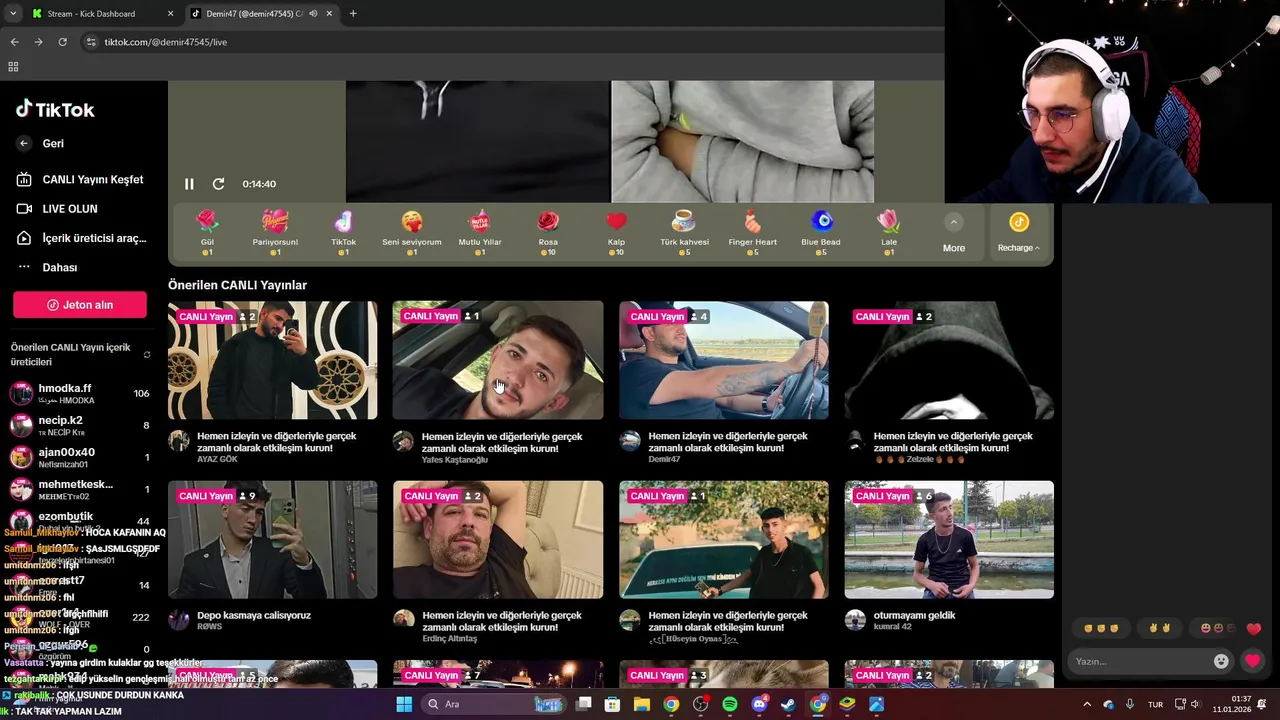This screenshot has height=720, width=1280.
Task: Send the Türk kahvesi gift
Action: [x=684, y=233]
